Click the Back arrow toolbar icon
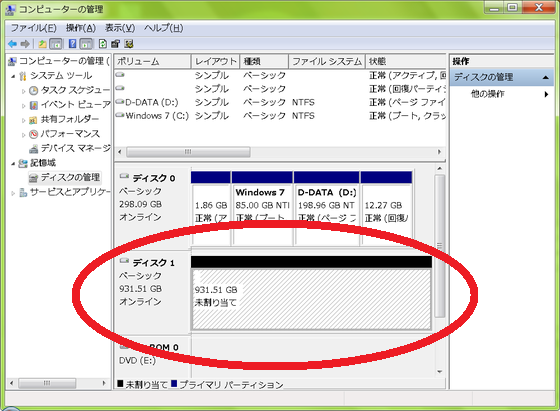 12,44
